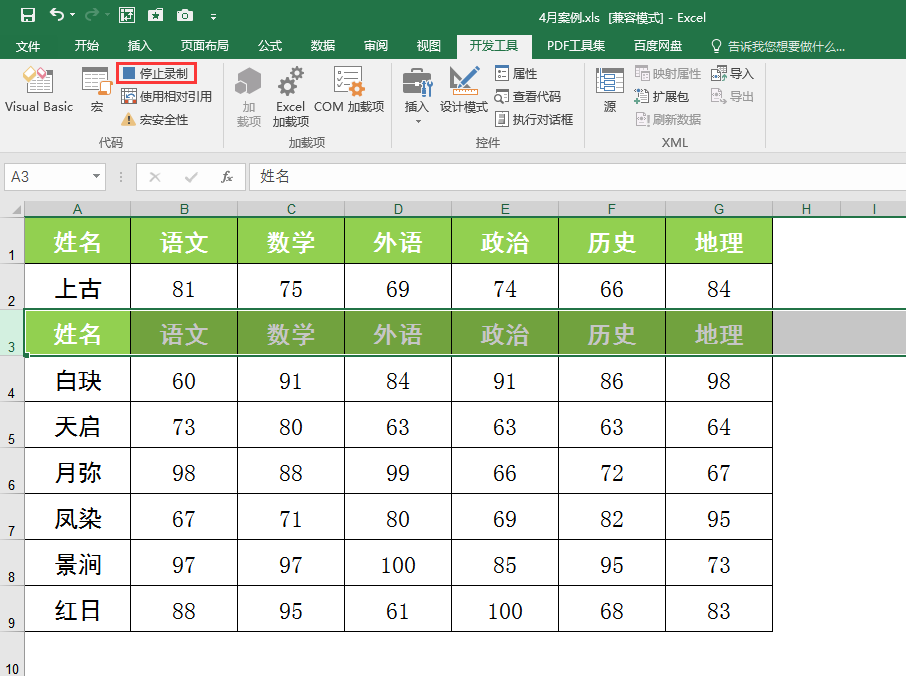This screenshot has height=676, width=906.
Task: Click cell 月弥 in column A
Action: (77, 471)
